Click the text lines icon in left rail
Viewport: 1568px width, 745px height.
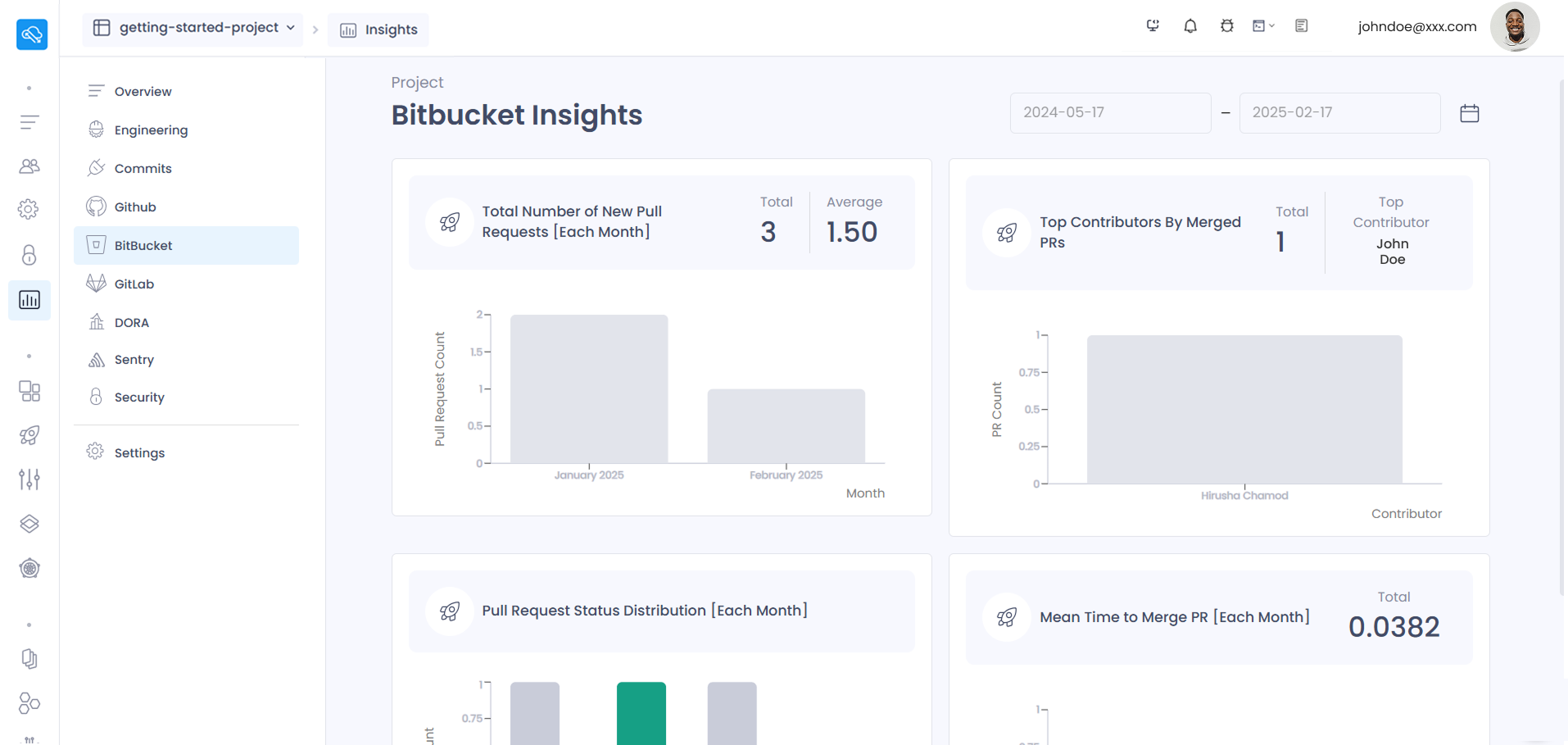coord(29,122)
